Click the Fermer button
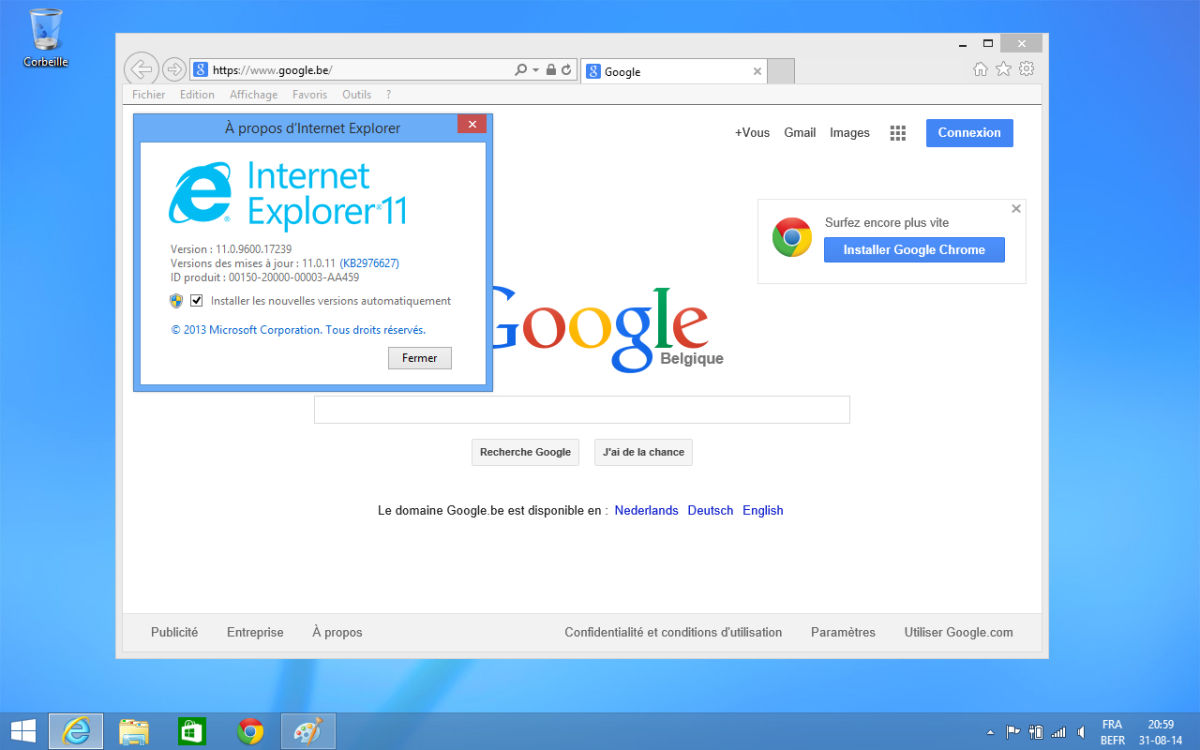Image resolution: width=1200 pixels, height=750 pixels. pos(420,358)
